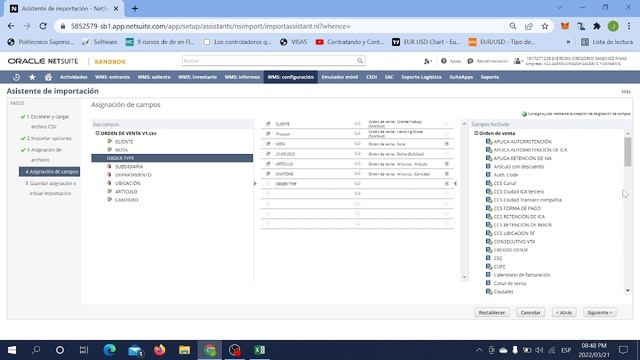Open the Actividades menu
This screenshot has width=640, height=360.
73,77
